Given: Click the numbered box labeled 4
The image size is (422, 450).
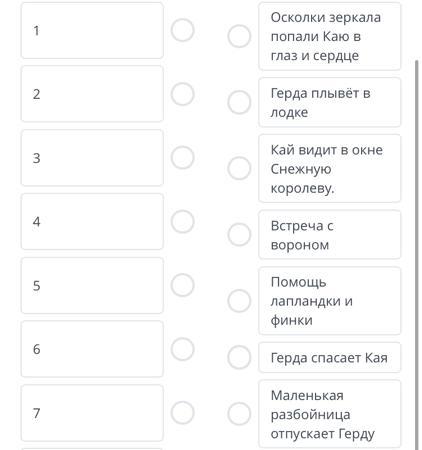Looking at the screenshot, I should click(92, 221).
